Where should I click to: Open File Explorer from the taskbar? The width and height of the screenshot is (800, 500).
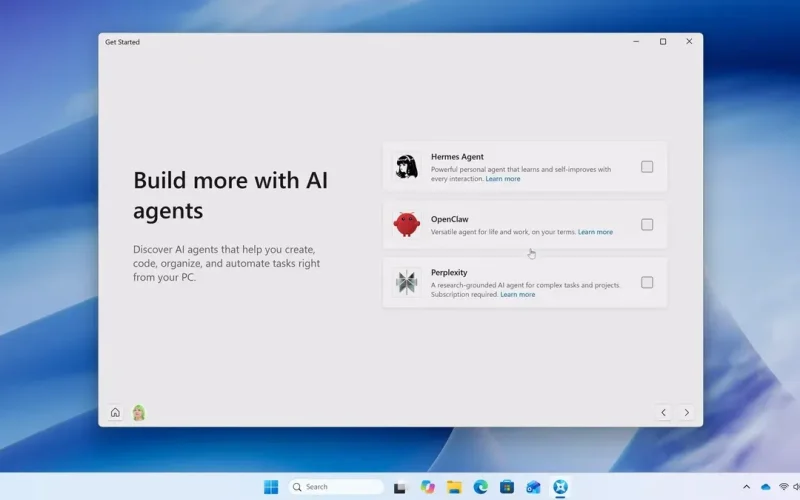coord(454,487)
